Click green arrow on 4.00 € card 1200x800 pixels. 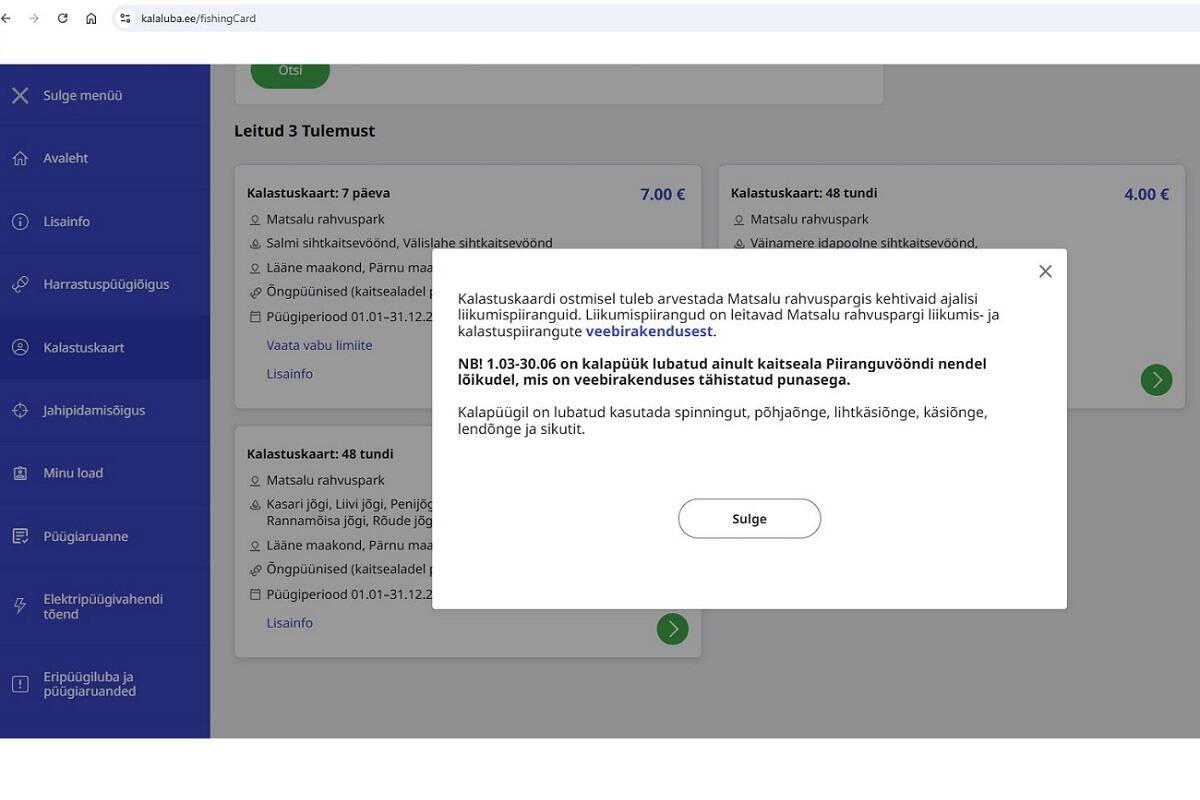click(x=1156, y=380)
